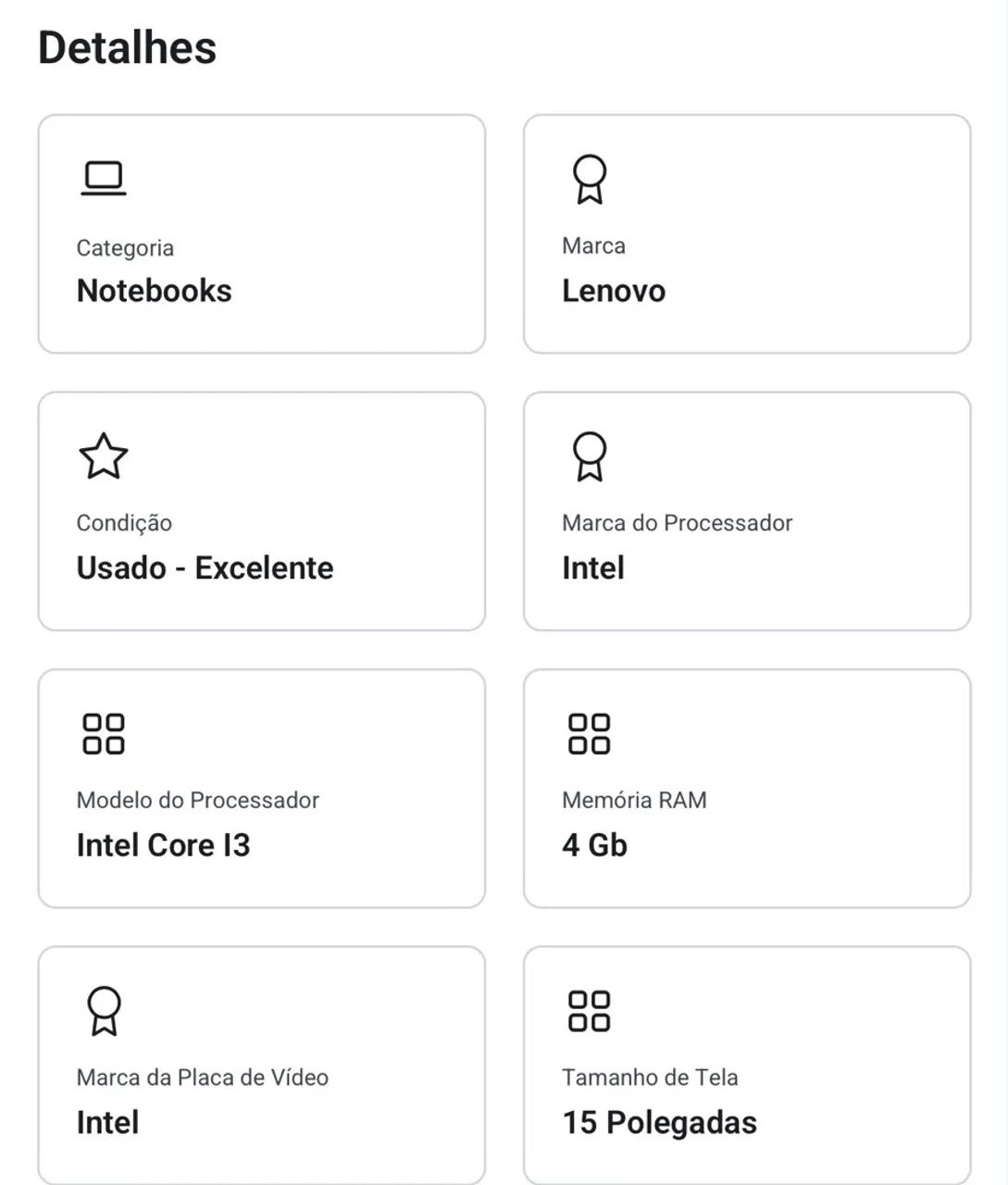Screen dimensions: 1008x1185
Task: Click the Marca da Placa de Vídeo label
Action: pos(202,1078)
